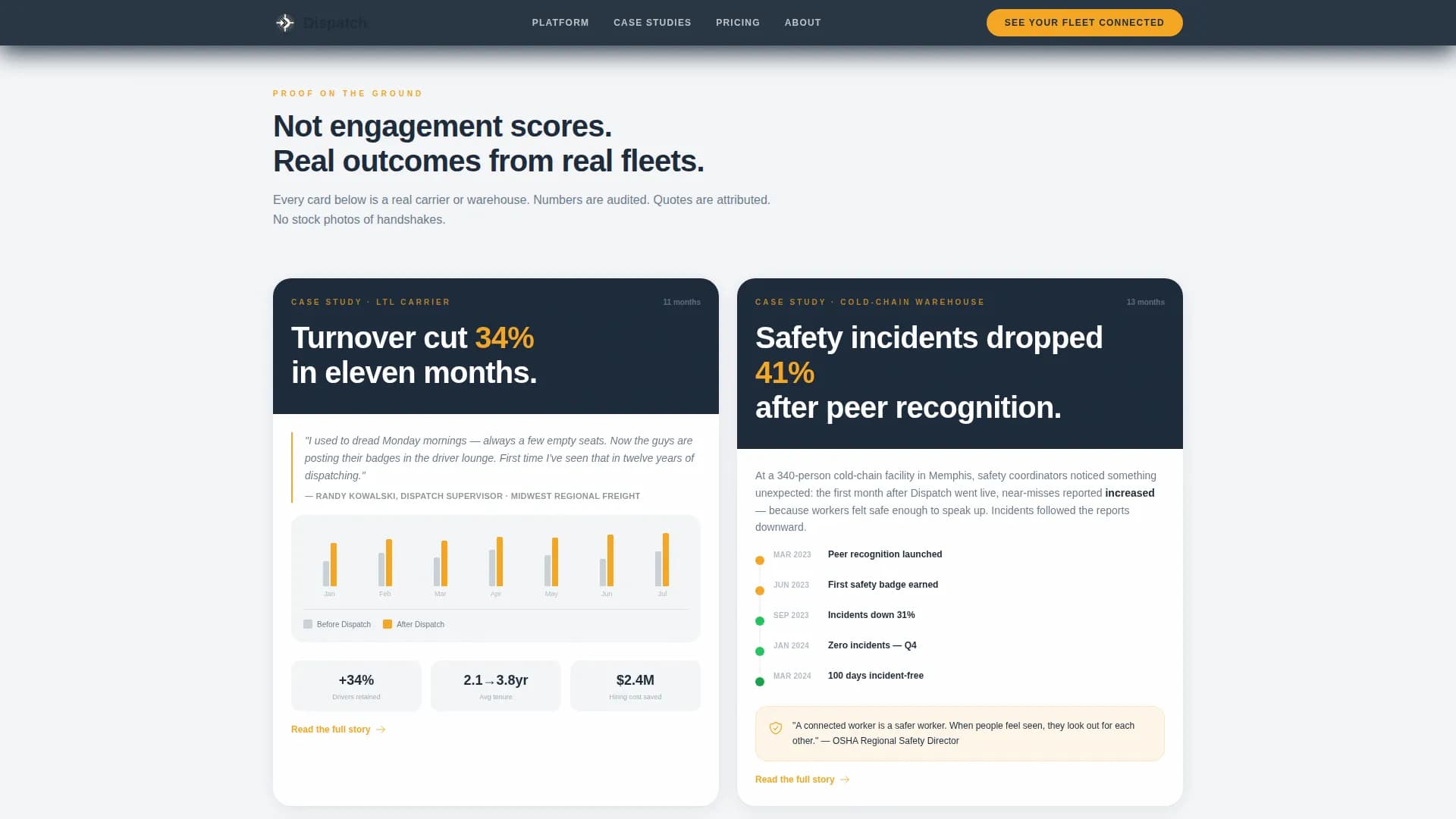Open the Platform menu item
Viewport: 1456px width, 819px height.
560,22
